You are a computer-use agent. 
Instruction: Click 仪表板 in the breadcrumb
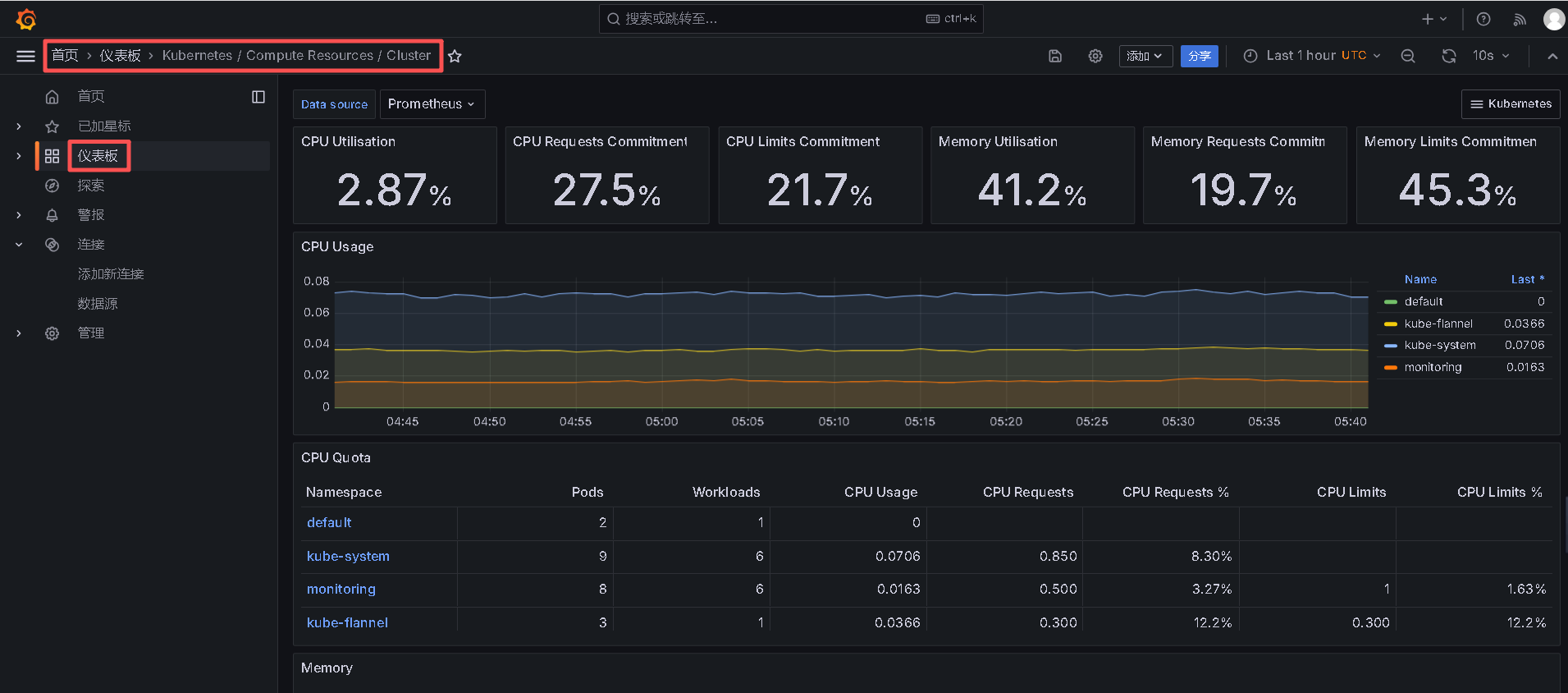tap(121, 56)
